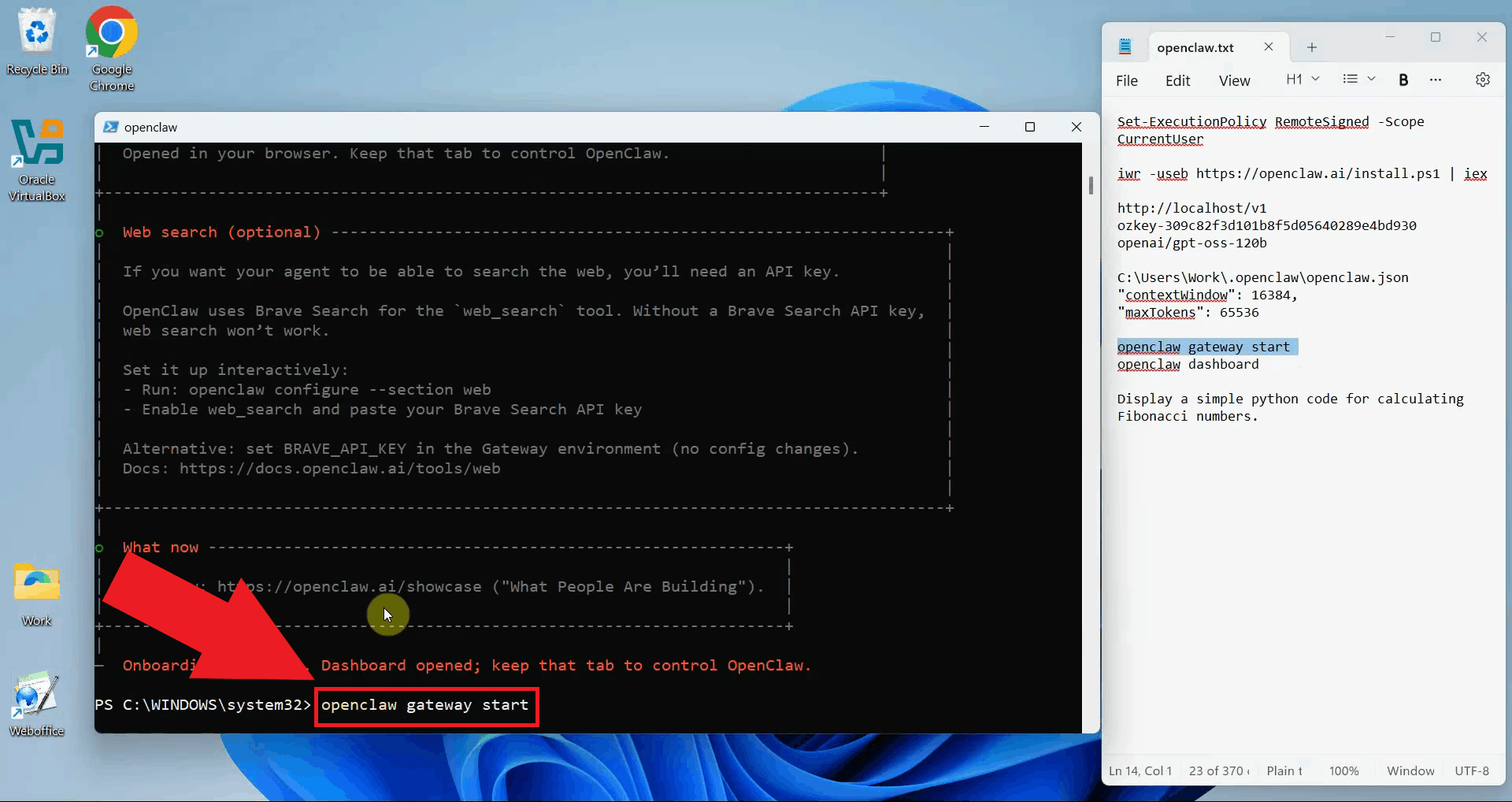Screen dimensions: 1512x802
Task: Toggle bold text formatting
Action: 1403,79
